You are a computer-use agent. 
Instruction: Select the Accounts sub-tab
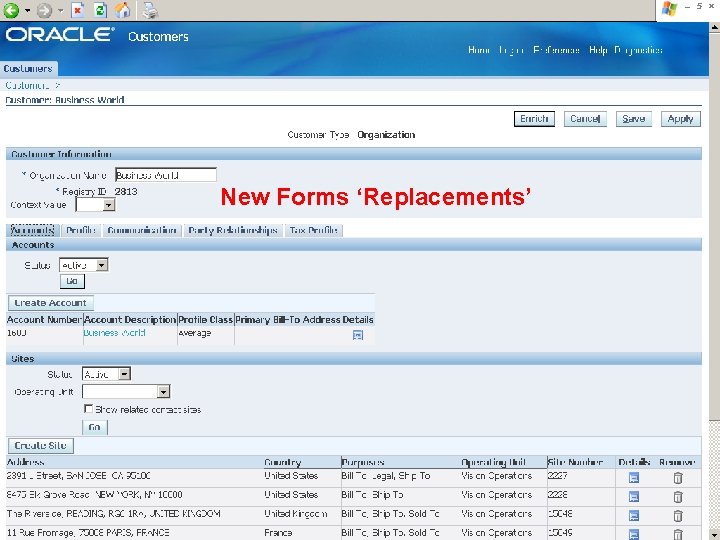pyautogui.click(x=32, y=230)
